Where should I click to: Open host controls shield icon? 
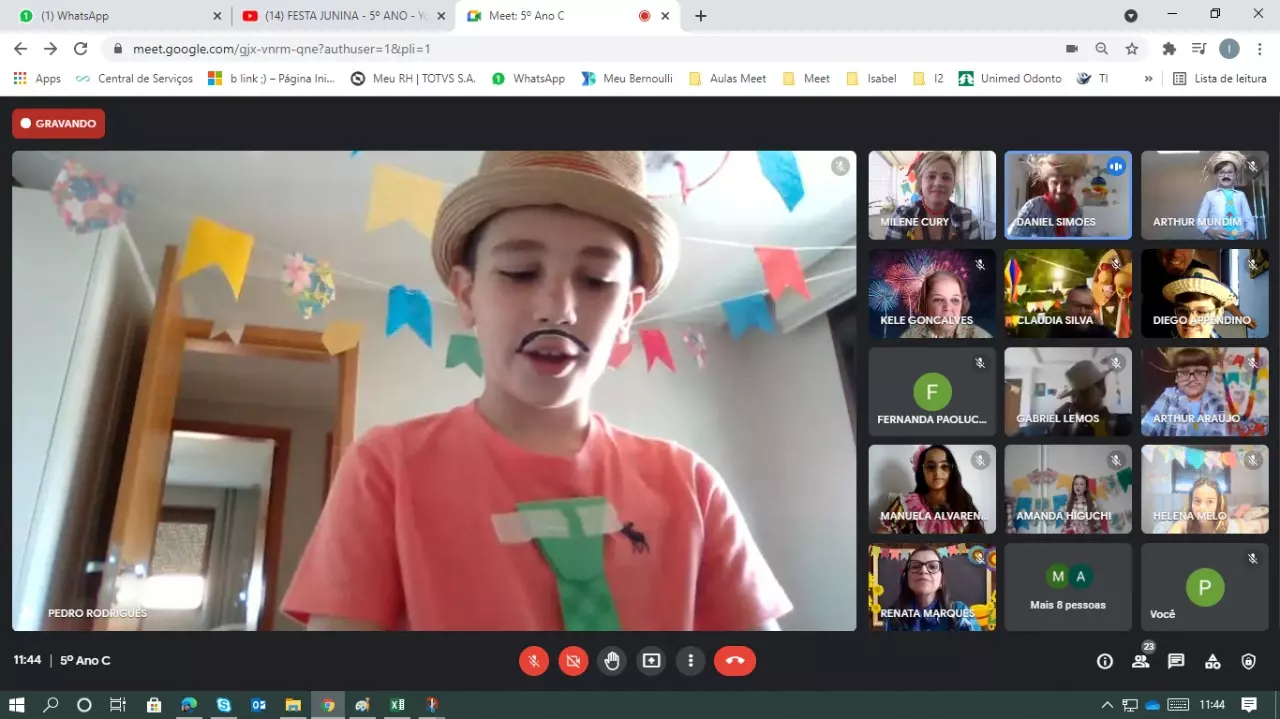click(1248, 661)
